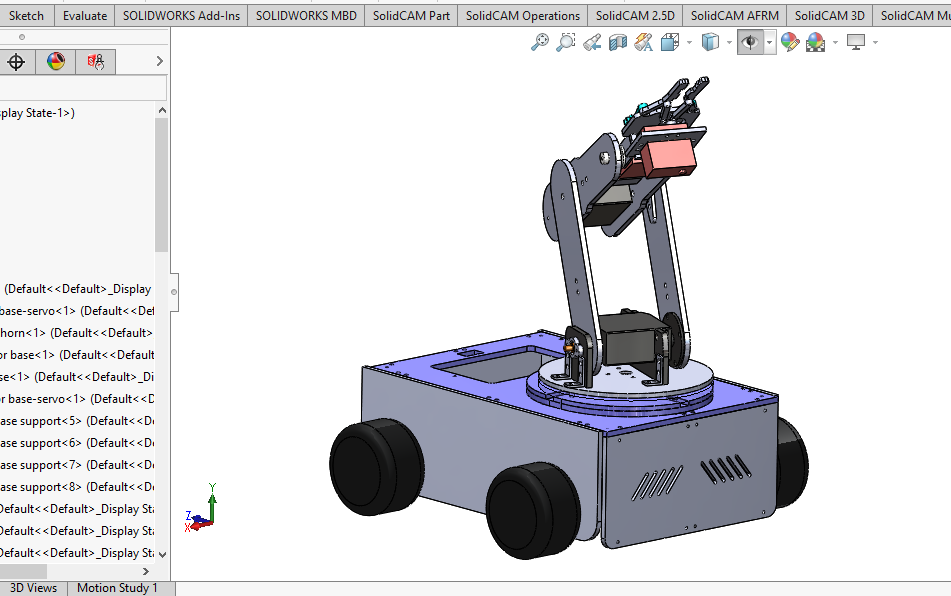Viewport: 951px width, 596px height.
Task: Select the red servo block on the arm
Action: click(x=668, y=158)
